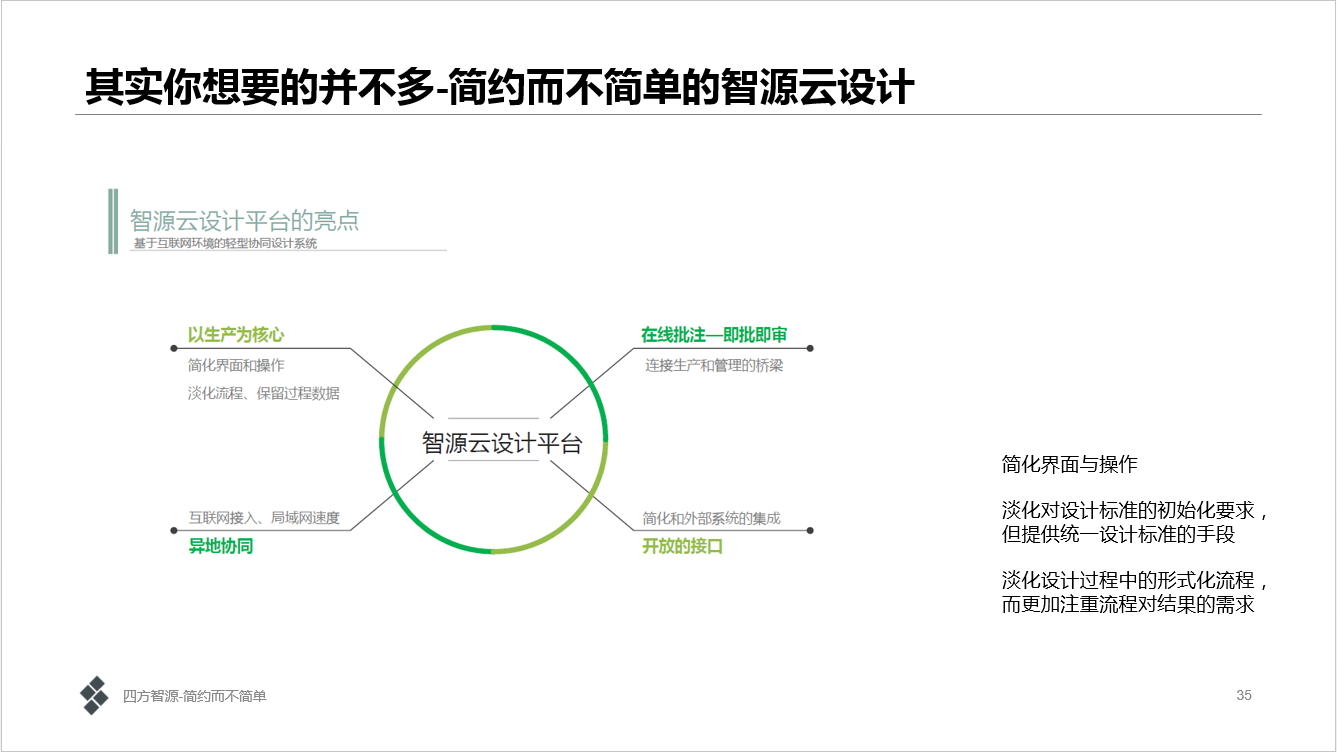Select the green label 以生产为核心
Screen dimensions: 1337x752
tap(236, 335)
